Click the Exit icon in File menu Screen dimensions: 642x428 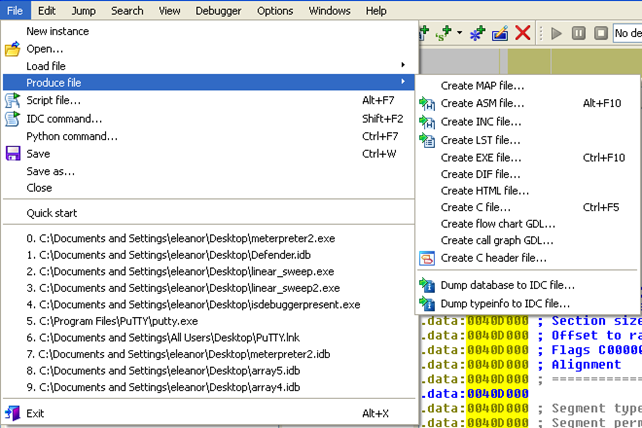(x=13, y=413)
